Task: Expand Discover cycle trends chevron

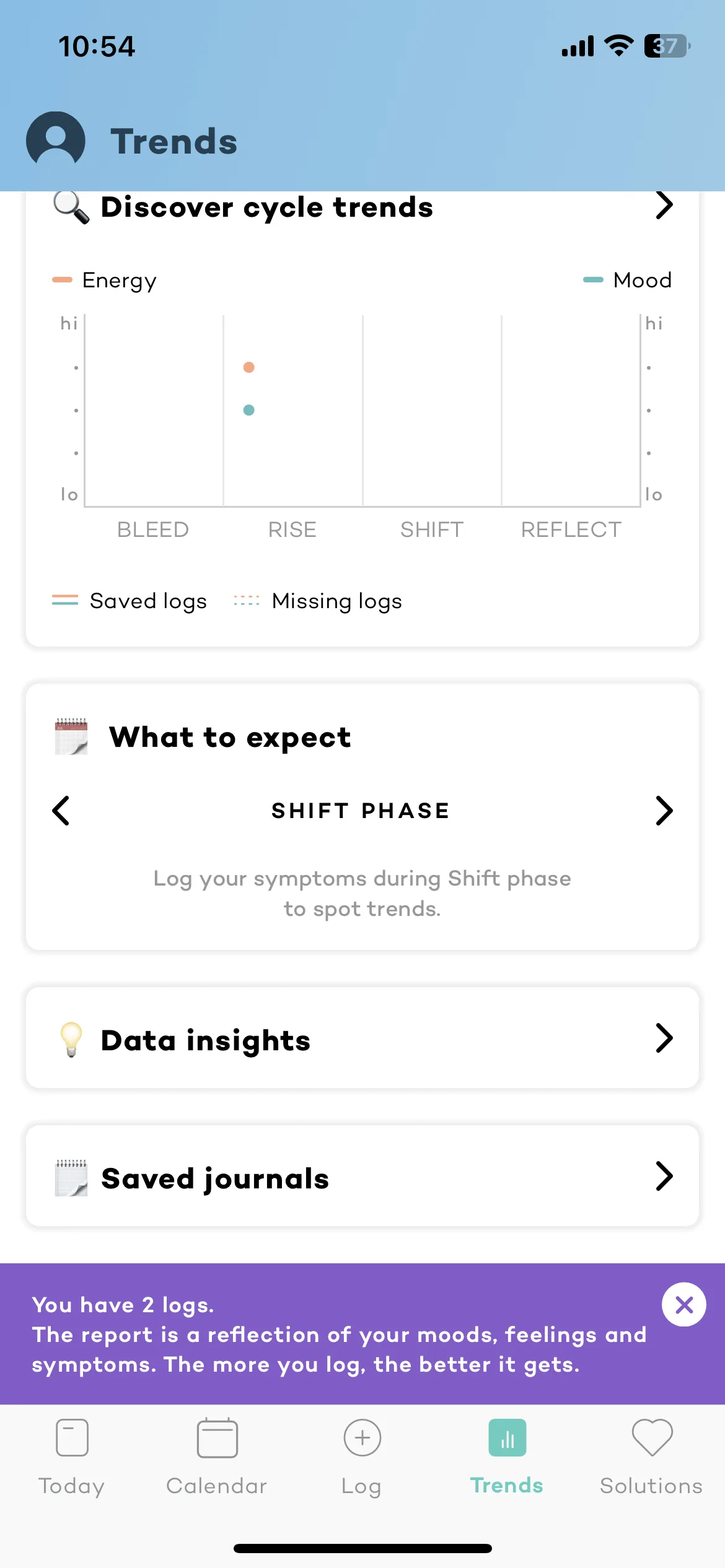Action: 664,205
